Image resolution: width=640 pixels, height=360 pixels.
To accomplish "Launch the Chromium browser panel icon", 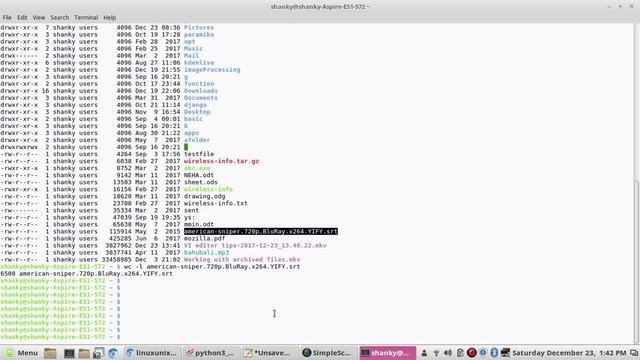I will [113, 353].
